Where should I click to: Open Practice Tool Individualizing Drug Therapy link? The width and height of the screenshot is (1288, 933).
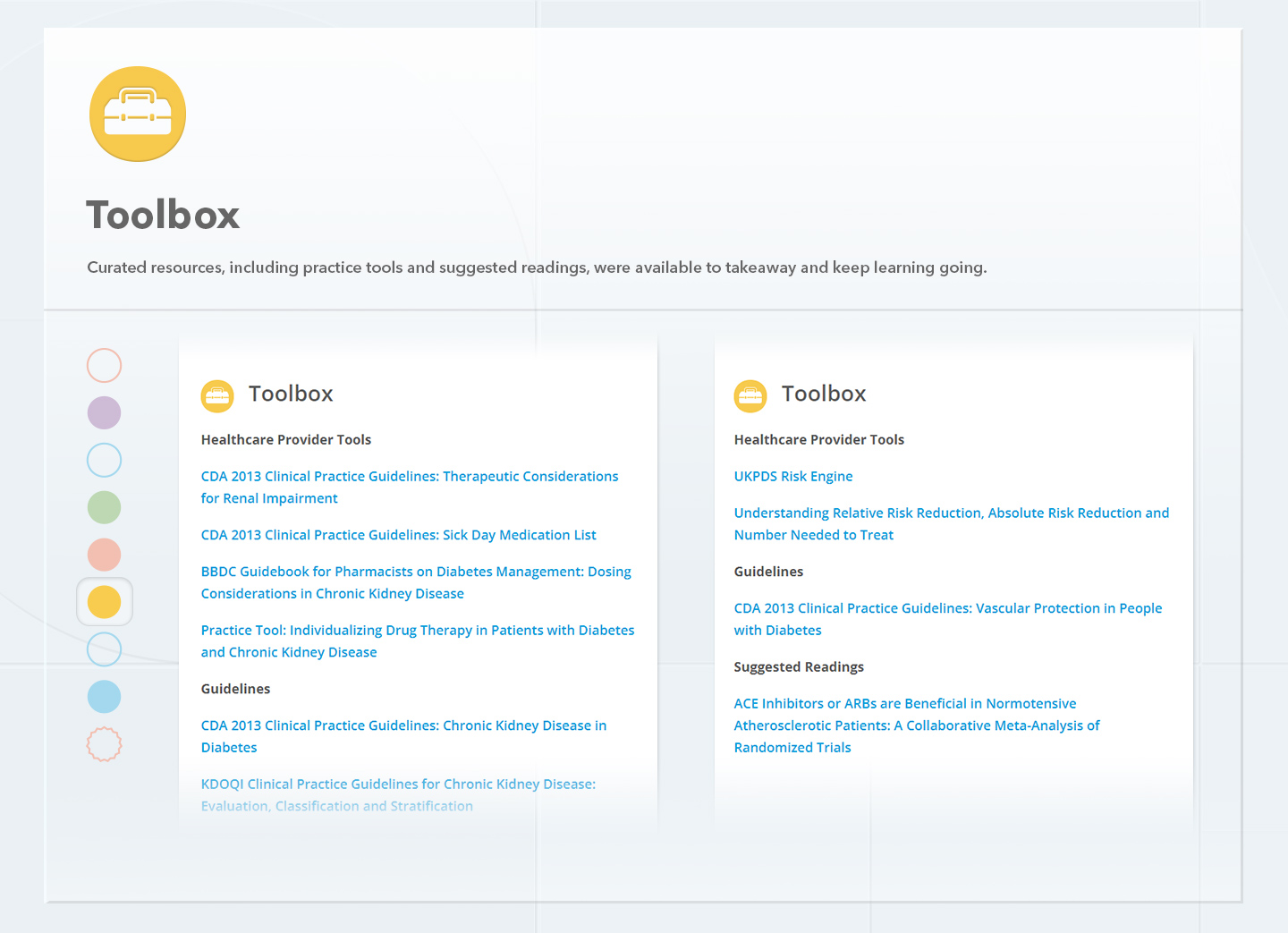click(417, 631)
